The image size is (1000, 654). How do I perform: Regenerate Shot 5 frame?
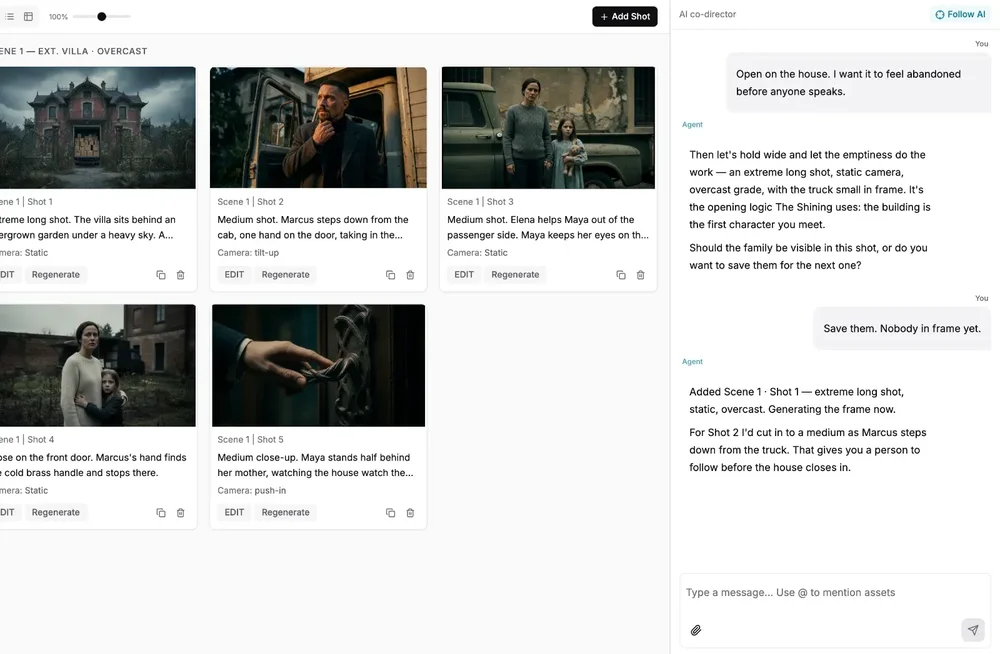point(286,512)
